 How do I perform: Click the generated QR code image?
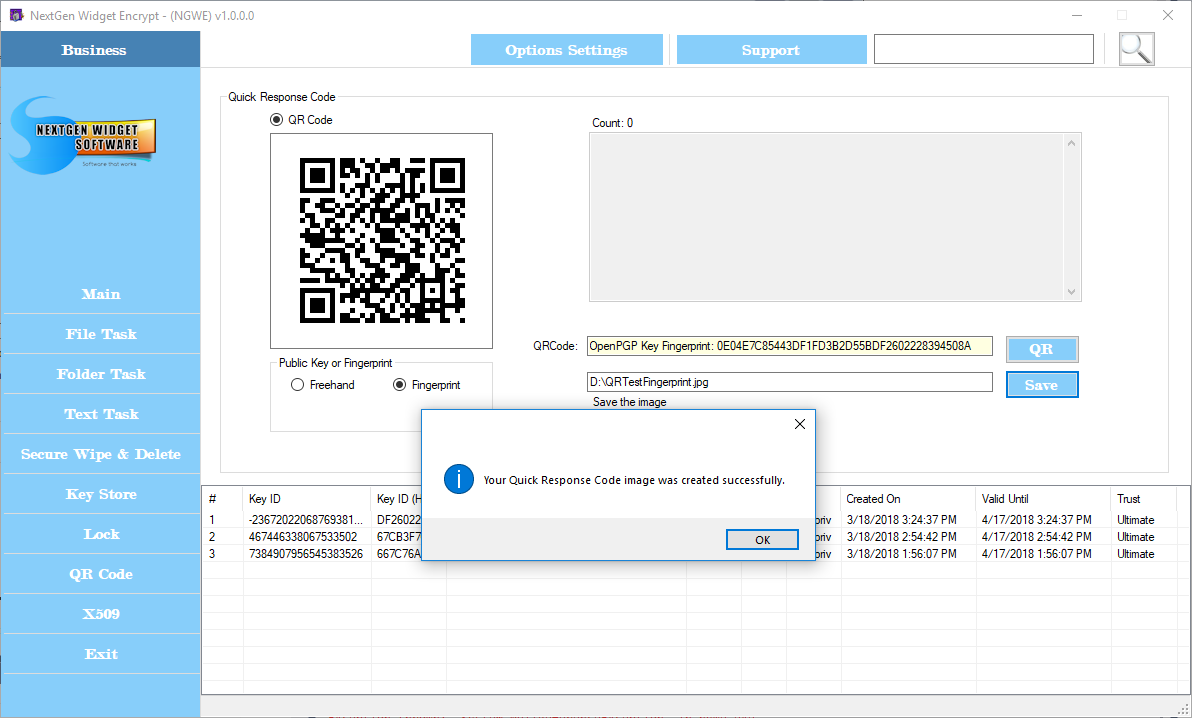coord(382,240)
